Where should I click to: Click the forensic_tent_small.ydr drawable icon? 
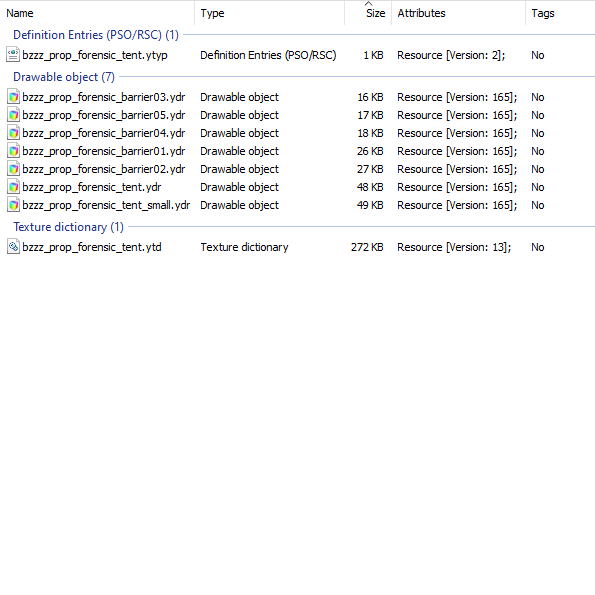coord(13,205)
